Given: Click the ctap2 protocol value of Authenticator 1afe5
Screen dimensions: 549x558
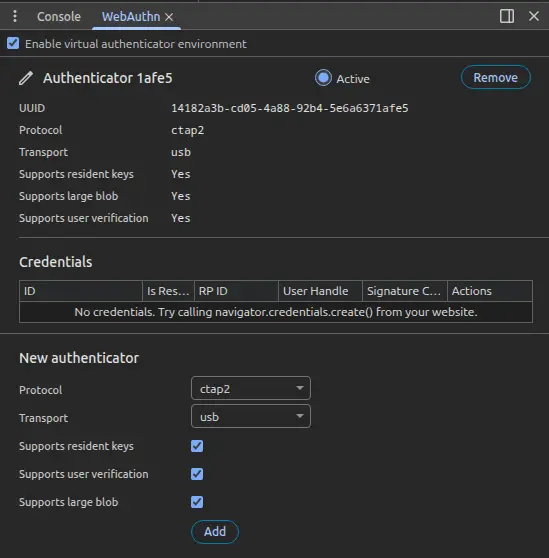Looking at the screenshot, I should coord(188,130).
